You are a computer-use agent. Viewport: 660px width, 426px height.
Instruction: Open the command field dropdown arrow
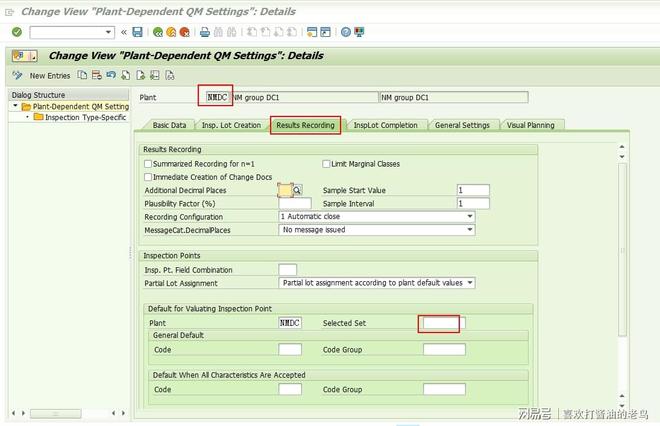click(109, 32)
